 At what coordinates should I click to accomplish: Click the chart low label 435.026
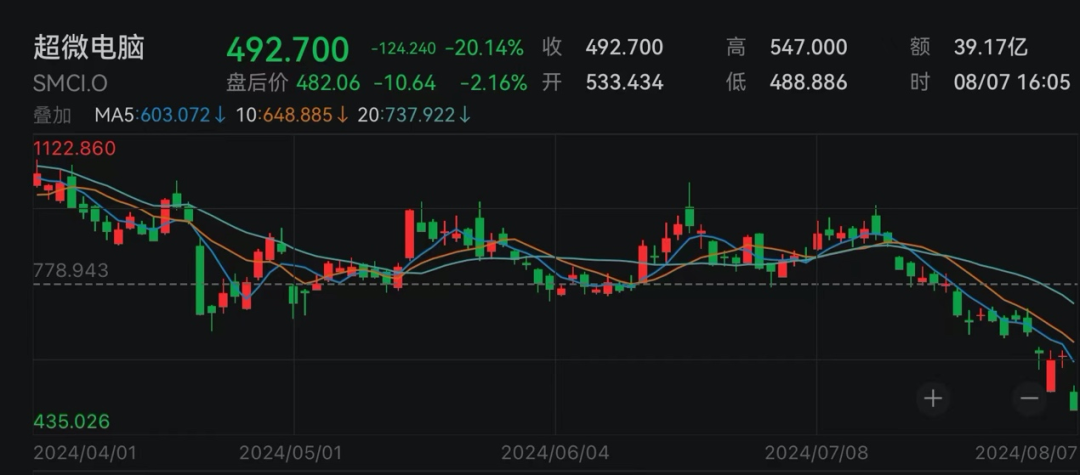72,421
